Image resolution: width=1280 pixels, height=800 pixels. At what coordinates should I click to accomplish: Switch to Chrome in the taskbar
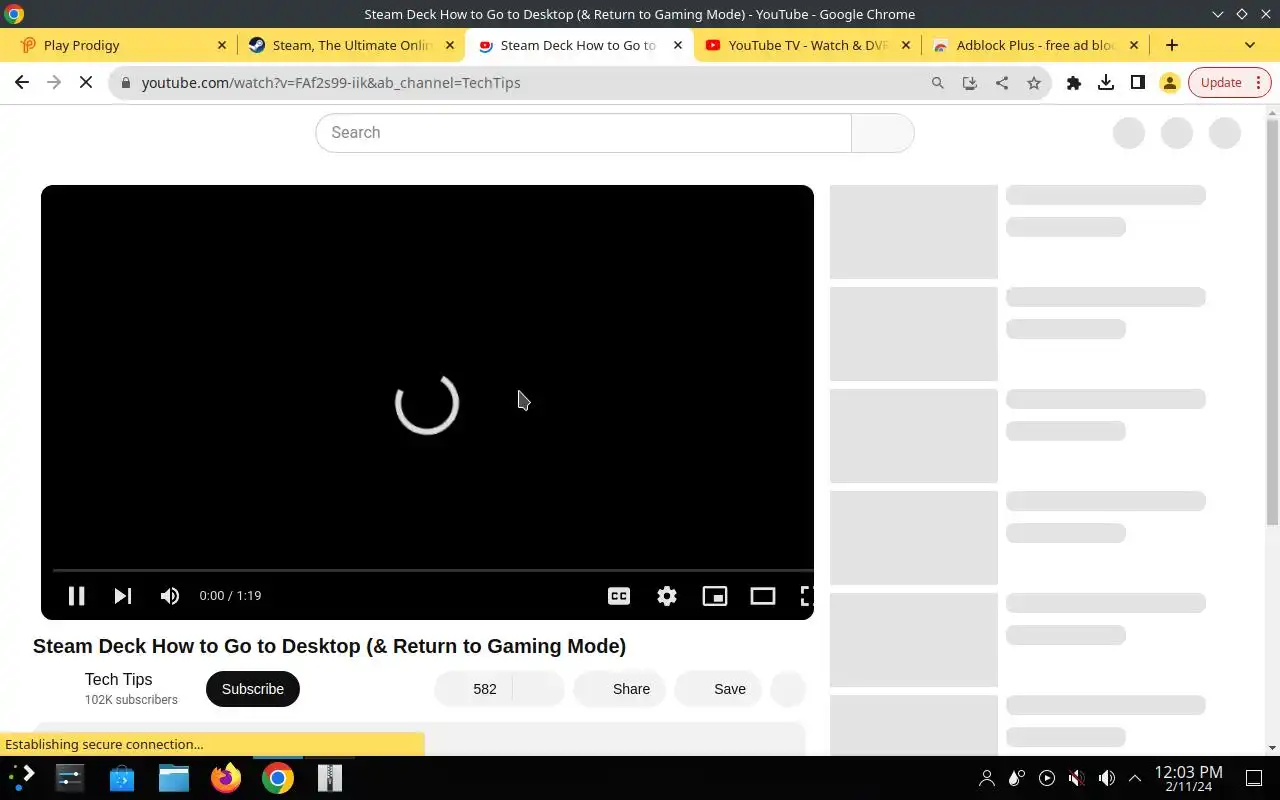278,778
